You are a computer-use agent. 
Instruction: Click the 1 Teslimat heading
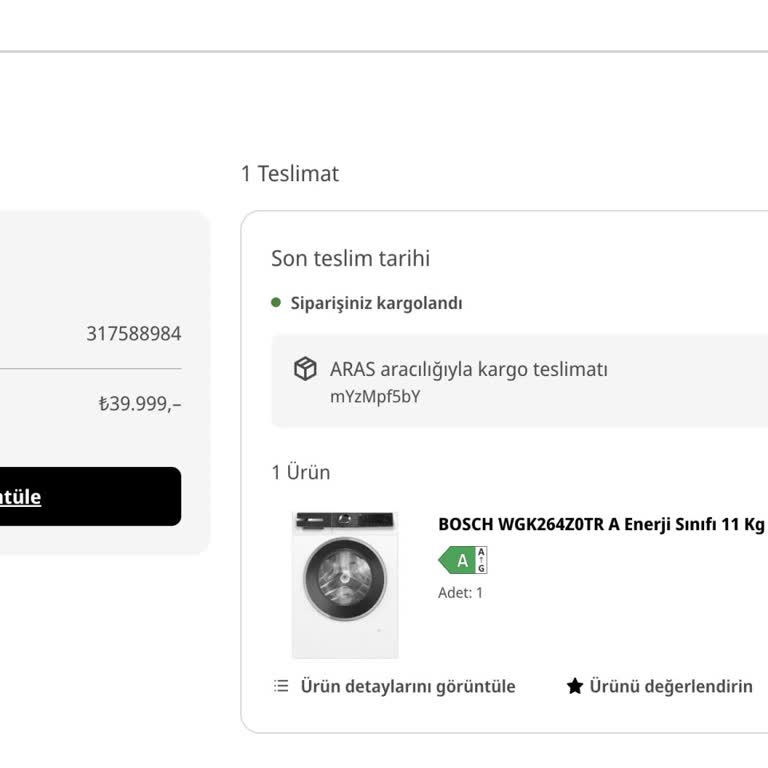tap(290, 173)
